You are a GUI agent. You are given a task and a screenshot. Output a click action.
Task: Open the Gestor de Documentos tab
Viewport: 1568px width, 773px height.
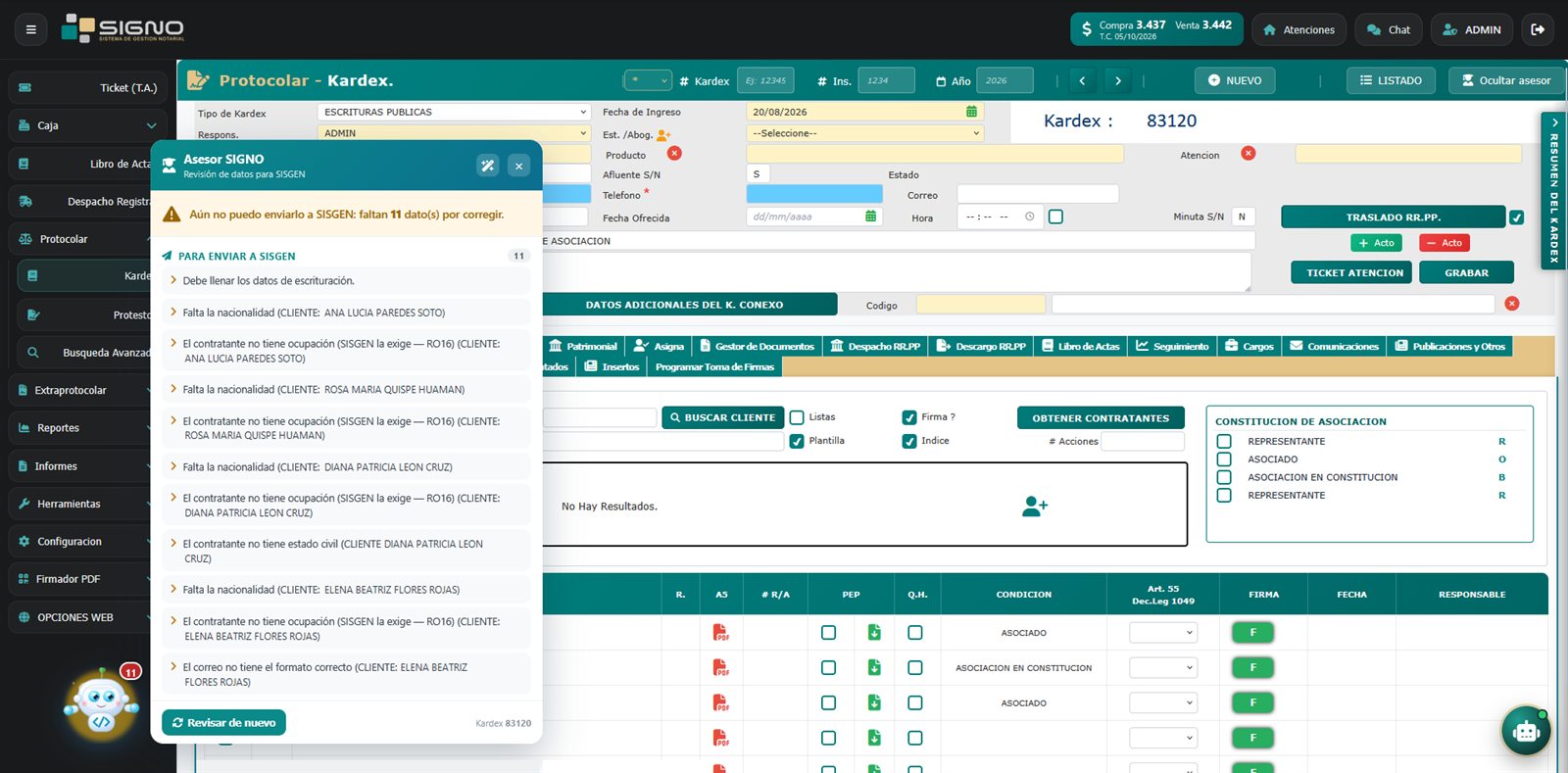[x=757, y=346]
